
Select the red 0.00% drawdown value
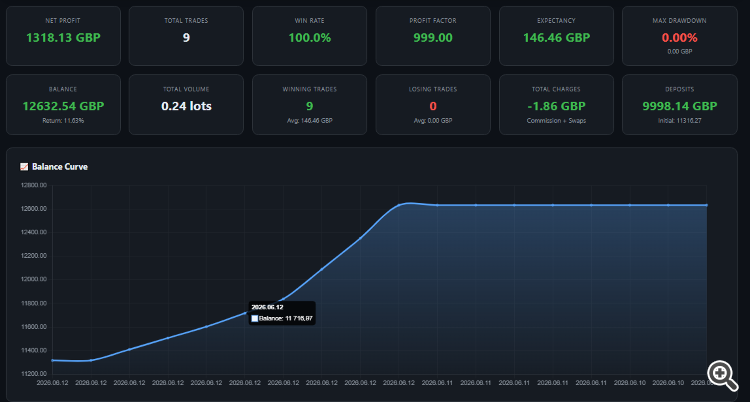point(679,37)
